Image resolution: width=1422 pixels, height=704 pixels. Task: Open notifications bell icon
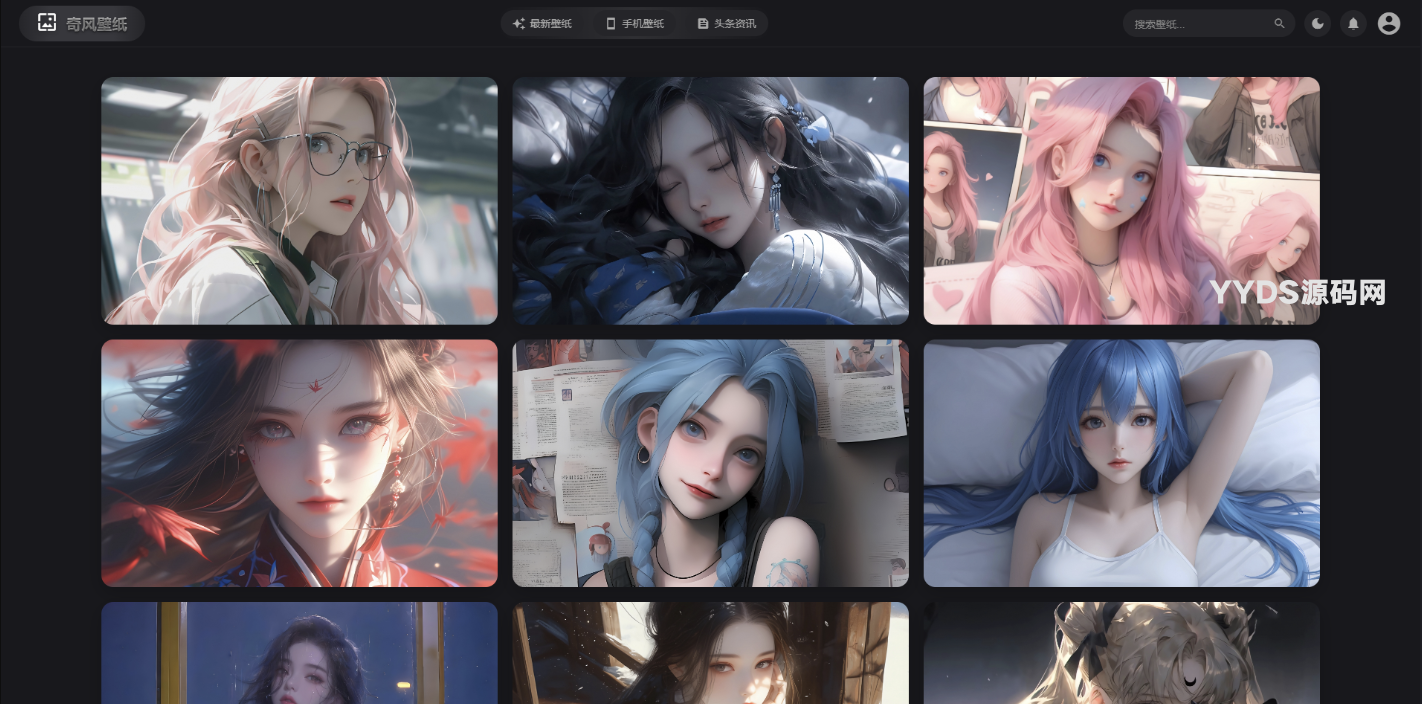tap(1353, 24)
